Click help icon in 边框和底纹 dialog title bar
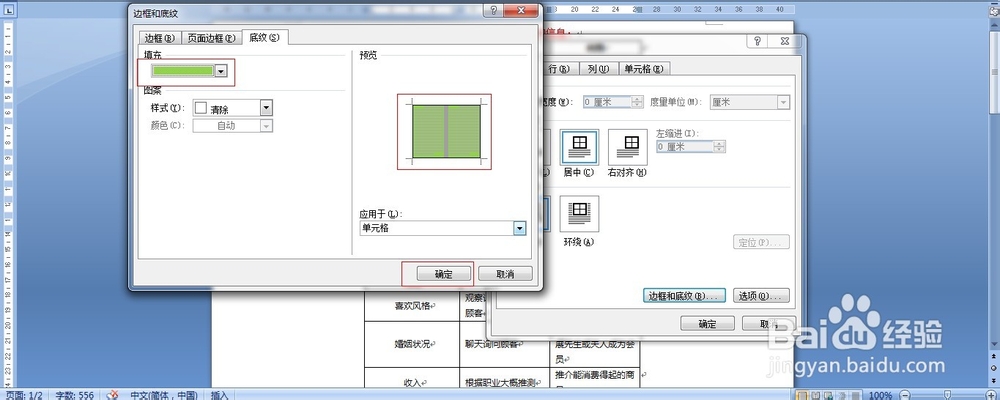 point(494,10)
